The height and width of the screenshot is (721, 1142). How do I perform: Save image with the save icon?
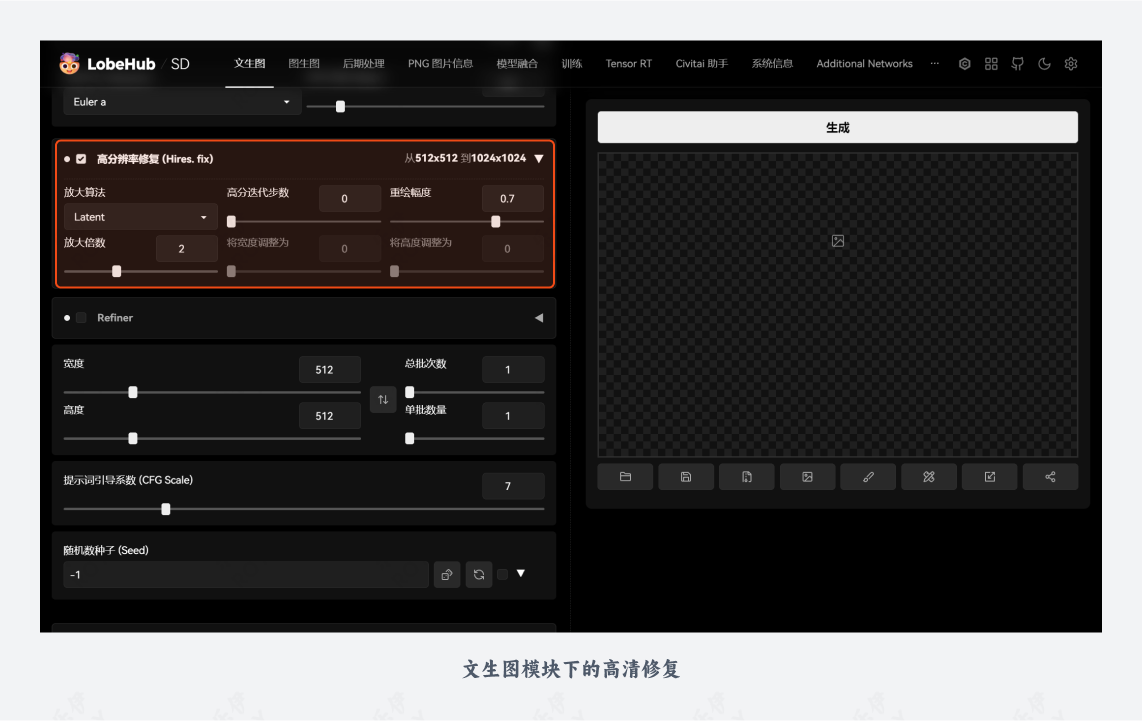click(x=686, y=477)
